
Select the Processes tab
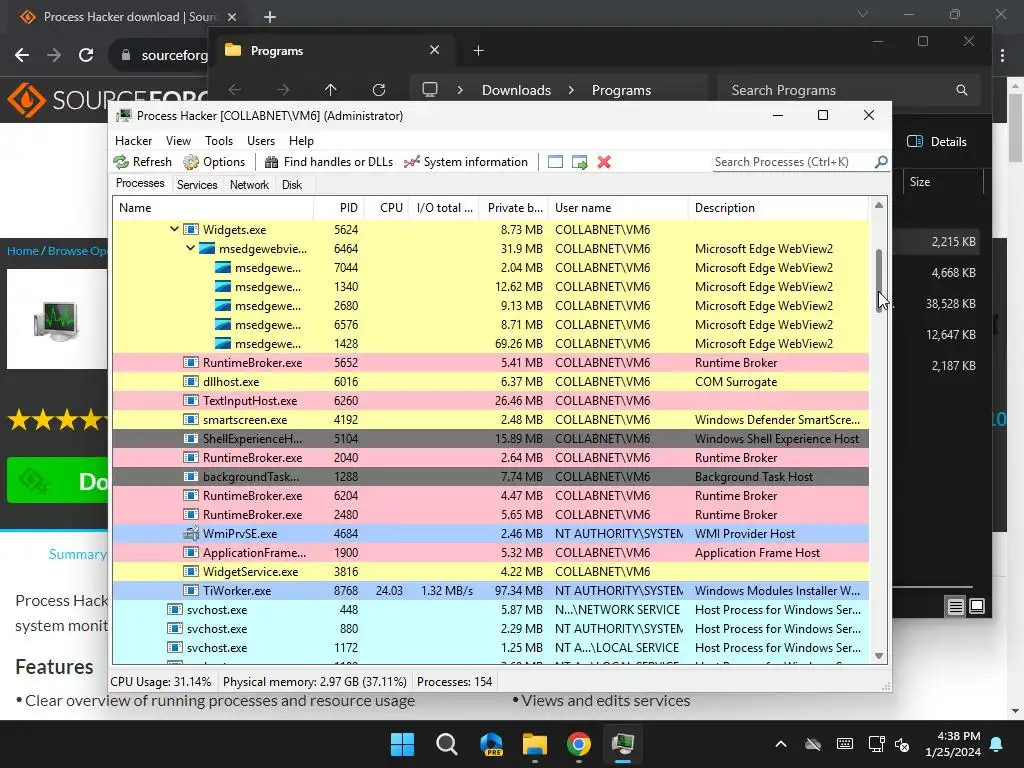tap(140, 184)
